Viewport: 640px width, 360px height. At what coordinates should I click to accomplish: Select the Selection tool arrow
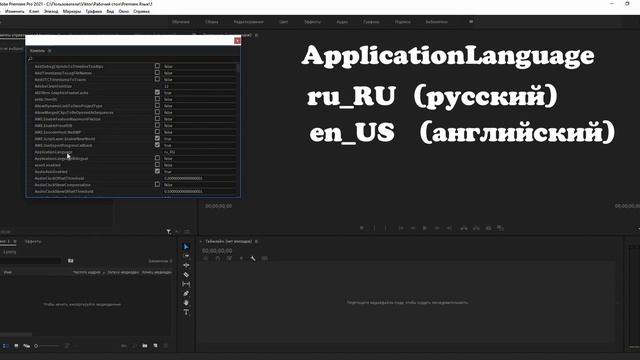(186, 247)
